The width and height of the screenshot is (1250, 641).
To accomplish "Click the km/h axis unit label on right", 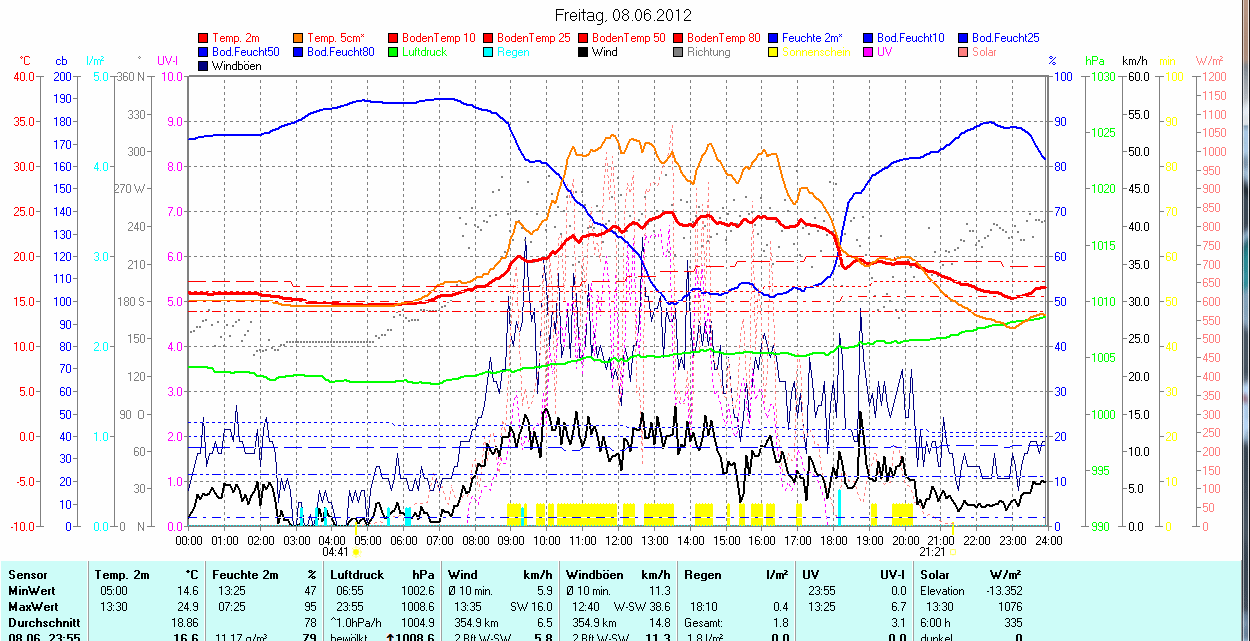I will pyautogui.click(x=1133, y=62).
